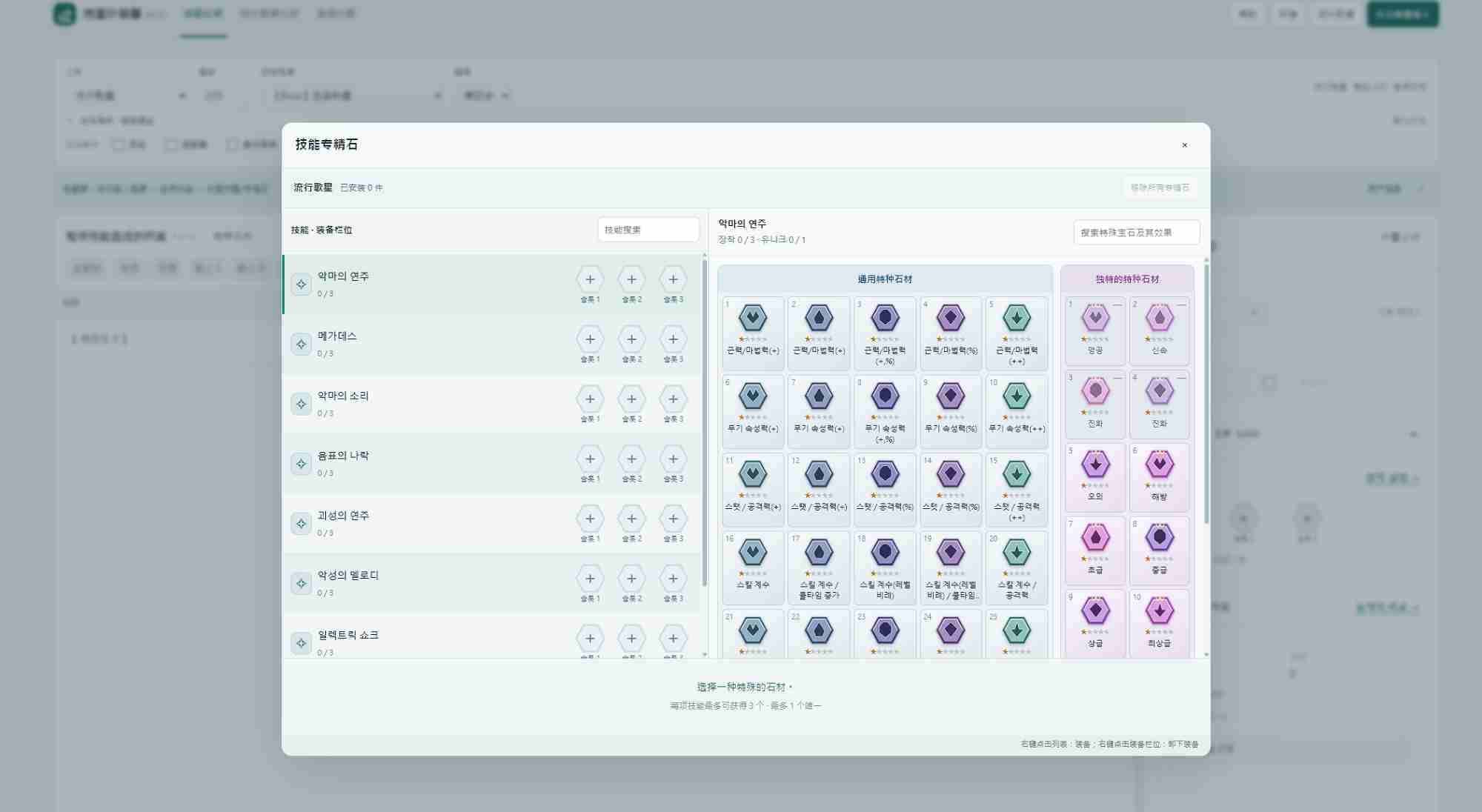This screenshot has height=812, width=1482.
Task: Add stone to 메가데스 slot 2
Action: point(631,339)
